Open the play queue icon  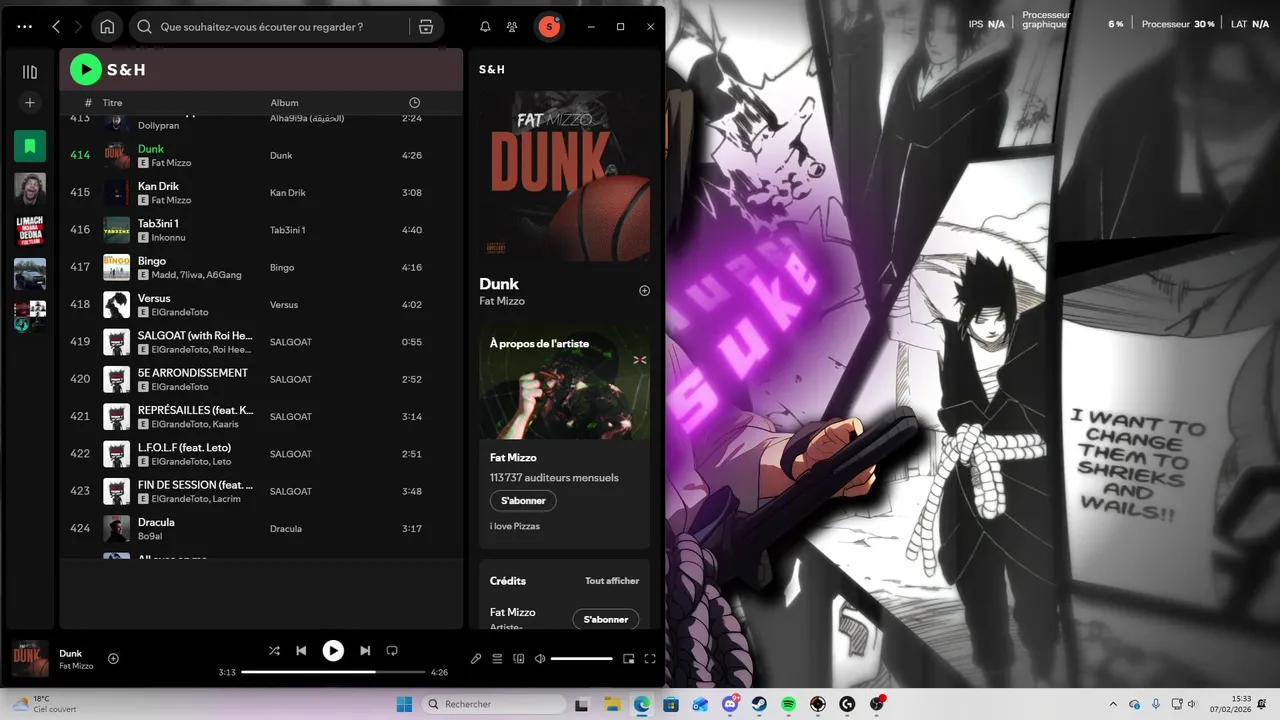click(x=497, y=659)
